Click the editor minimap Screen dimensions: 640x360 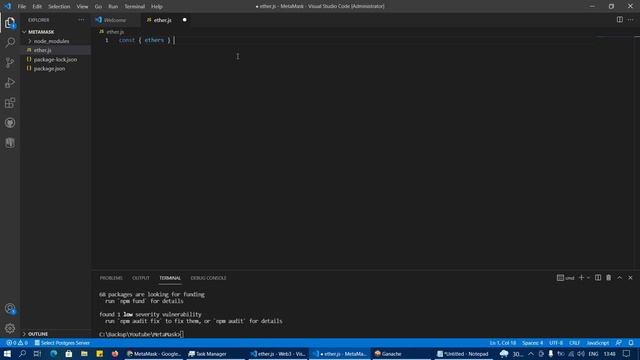614,38
